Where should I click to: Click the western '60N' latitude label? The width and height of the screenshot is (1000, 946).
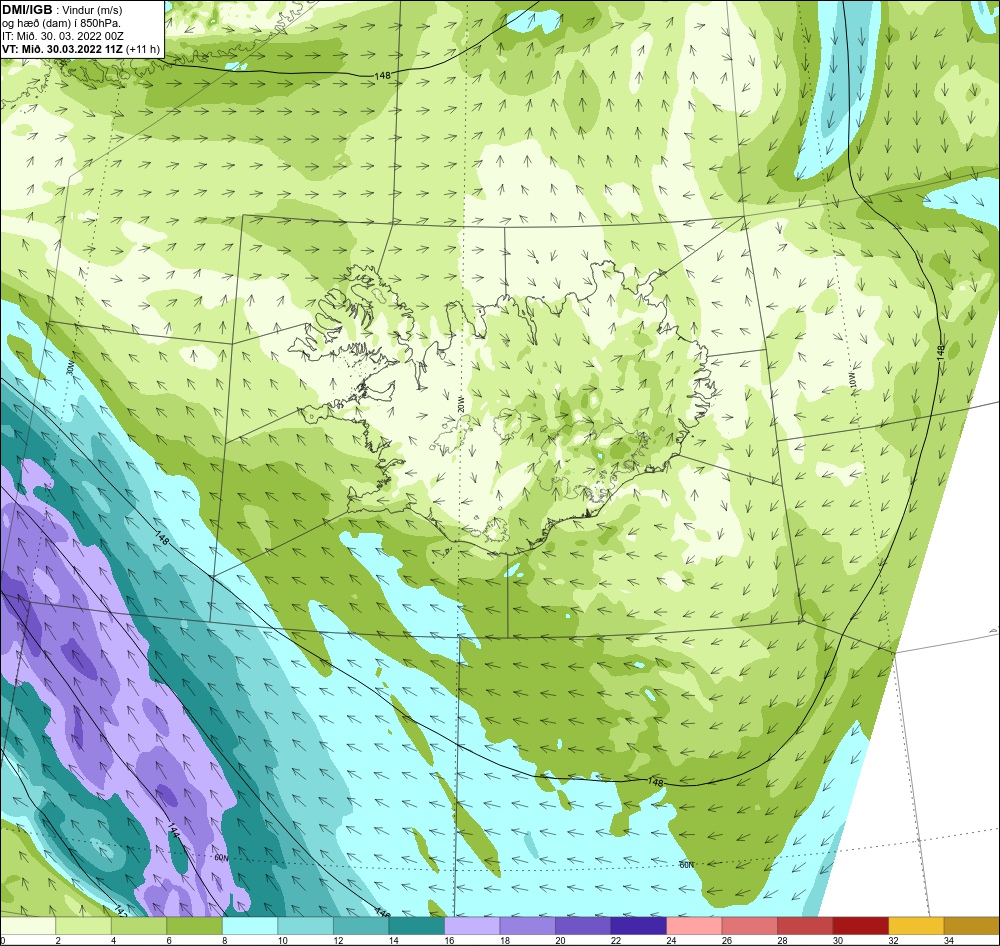click(221, 858)
